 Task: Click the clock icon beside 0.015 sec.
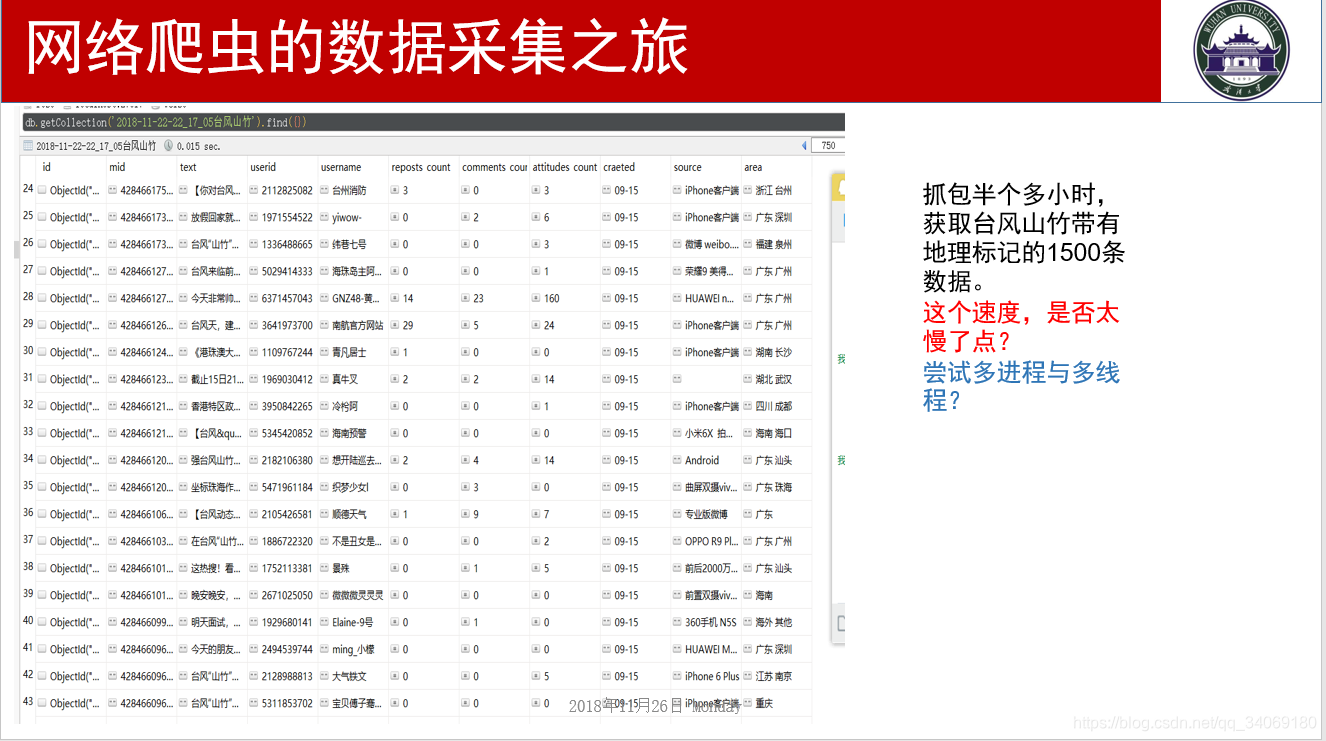tap(168, 146)
